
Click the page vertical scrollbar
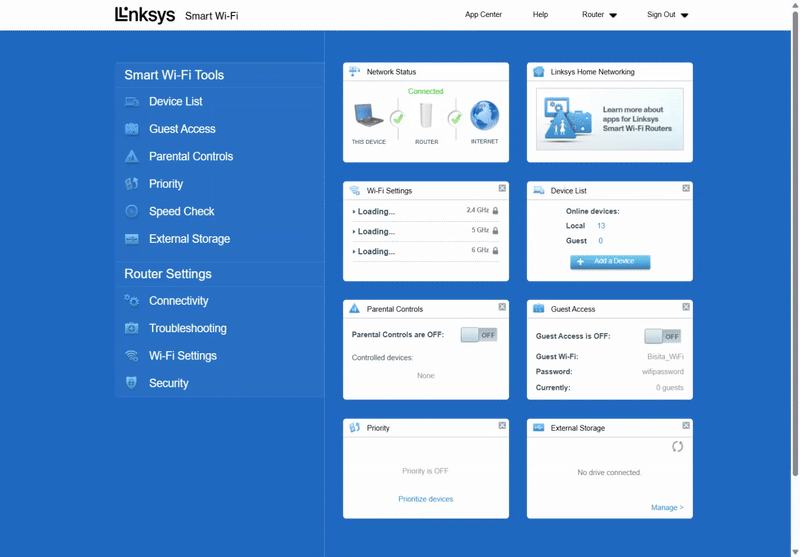tap(795, 243)
